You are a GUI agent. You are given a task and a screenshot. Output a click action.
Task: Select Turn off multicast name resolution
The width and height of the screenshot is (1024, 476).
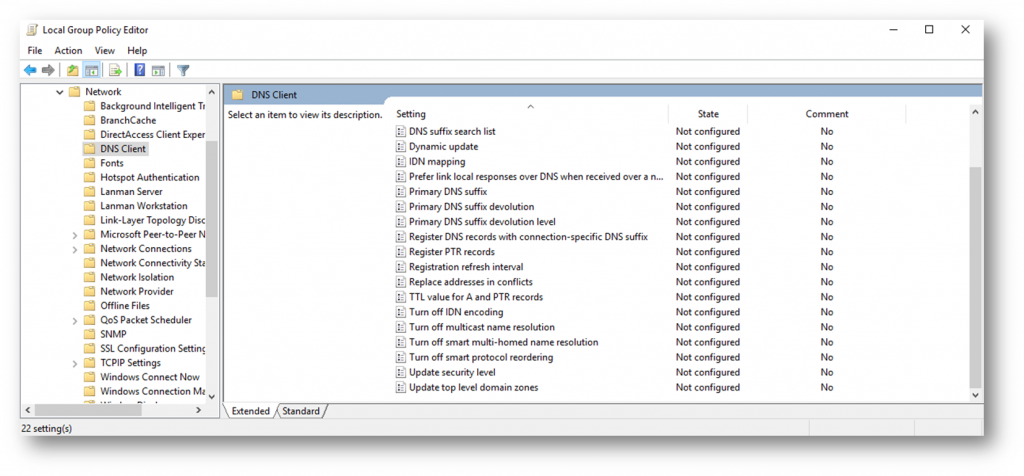click(481, 327)
